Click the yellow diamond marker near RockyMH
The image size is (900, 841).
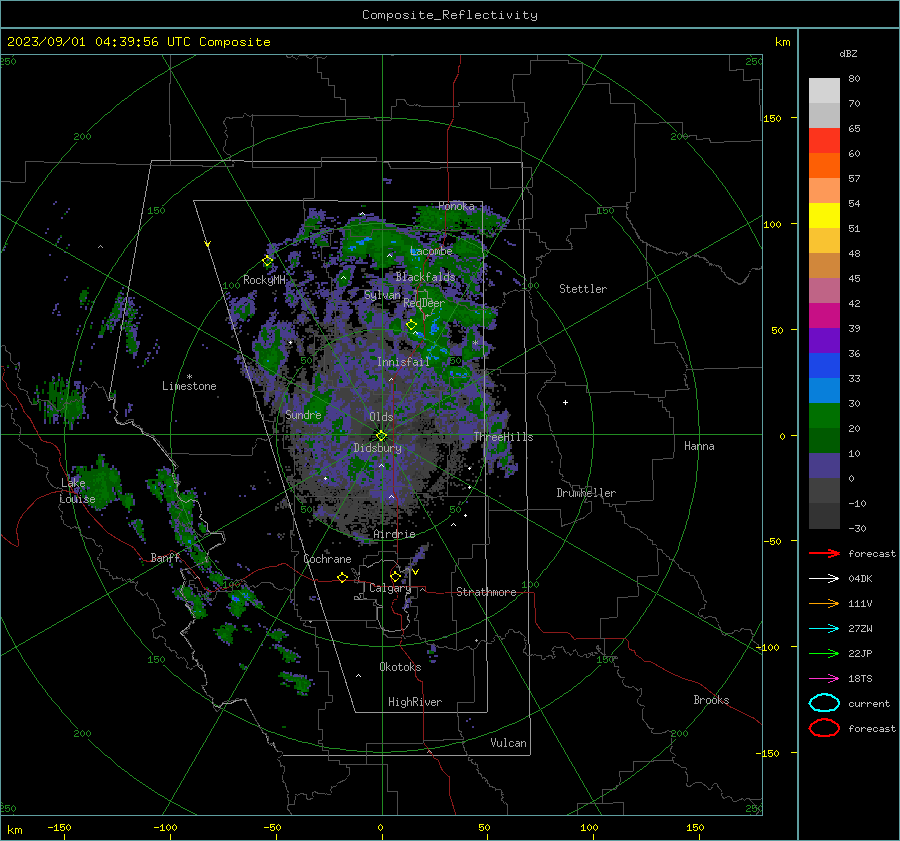tap(267, 261)
